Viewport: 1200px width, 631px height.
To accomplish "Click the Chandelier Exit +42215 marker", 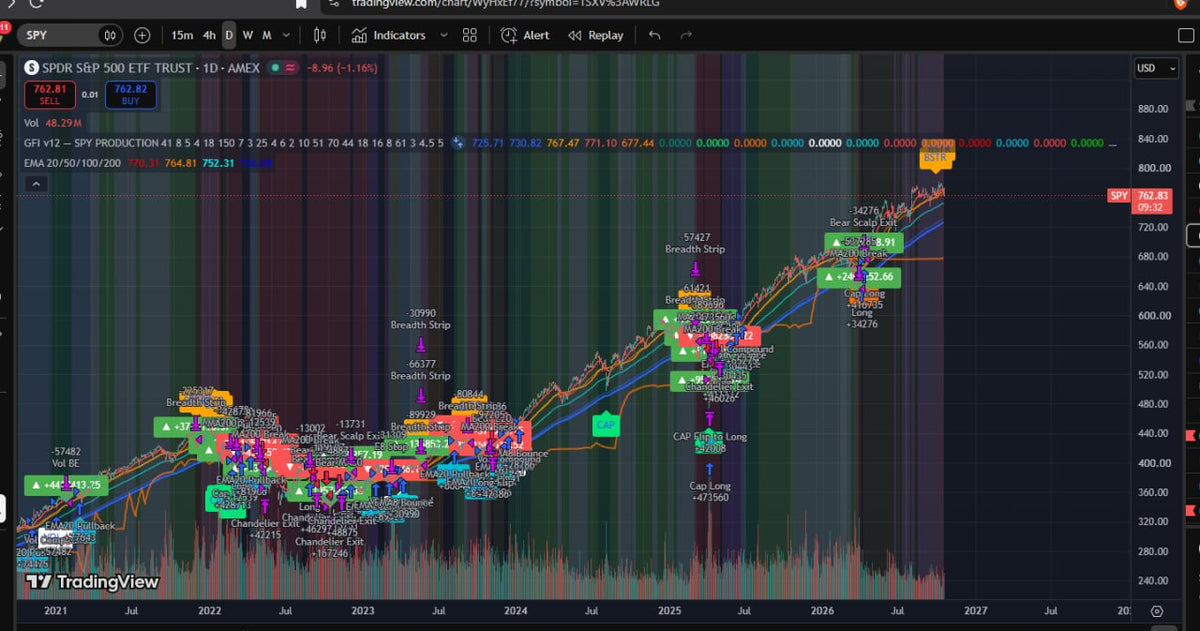I will (264, 528).
